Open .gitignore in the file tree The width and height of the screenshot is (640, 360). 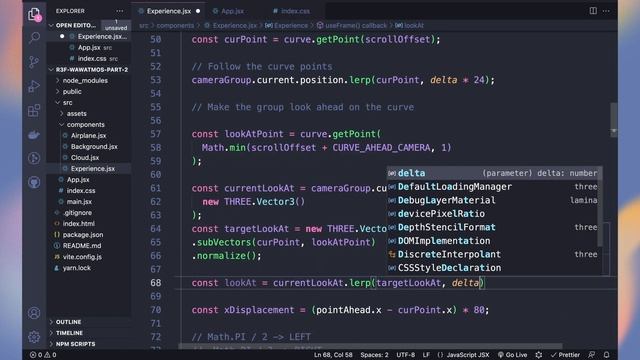(x=77, y=213)
